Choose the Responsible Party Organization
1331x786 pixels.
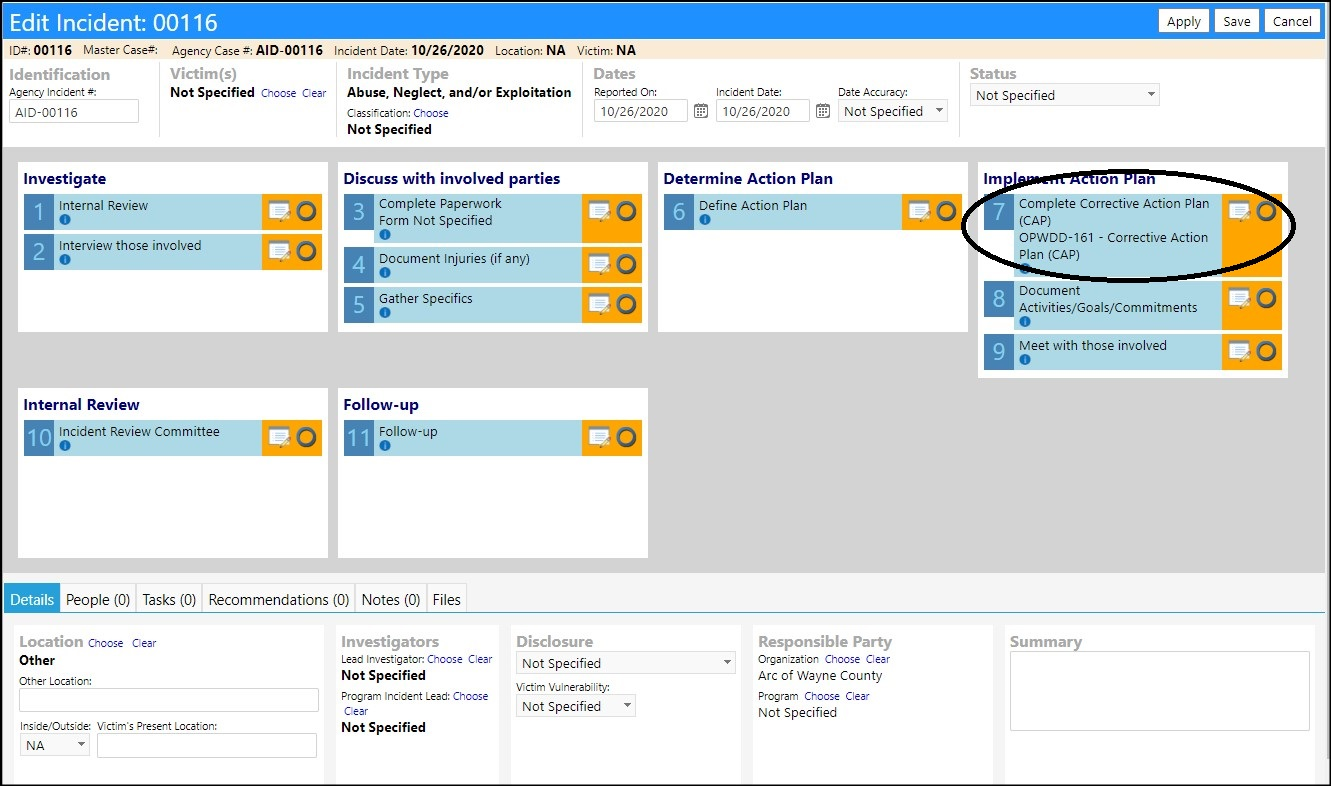842,659
